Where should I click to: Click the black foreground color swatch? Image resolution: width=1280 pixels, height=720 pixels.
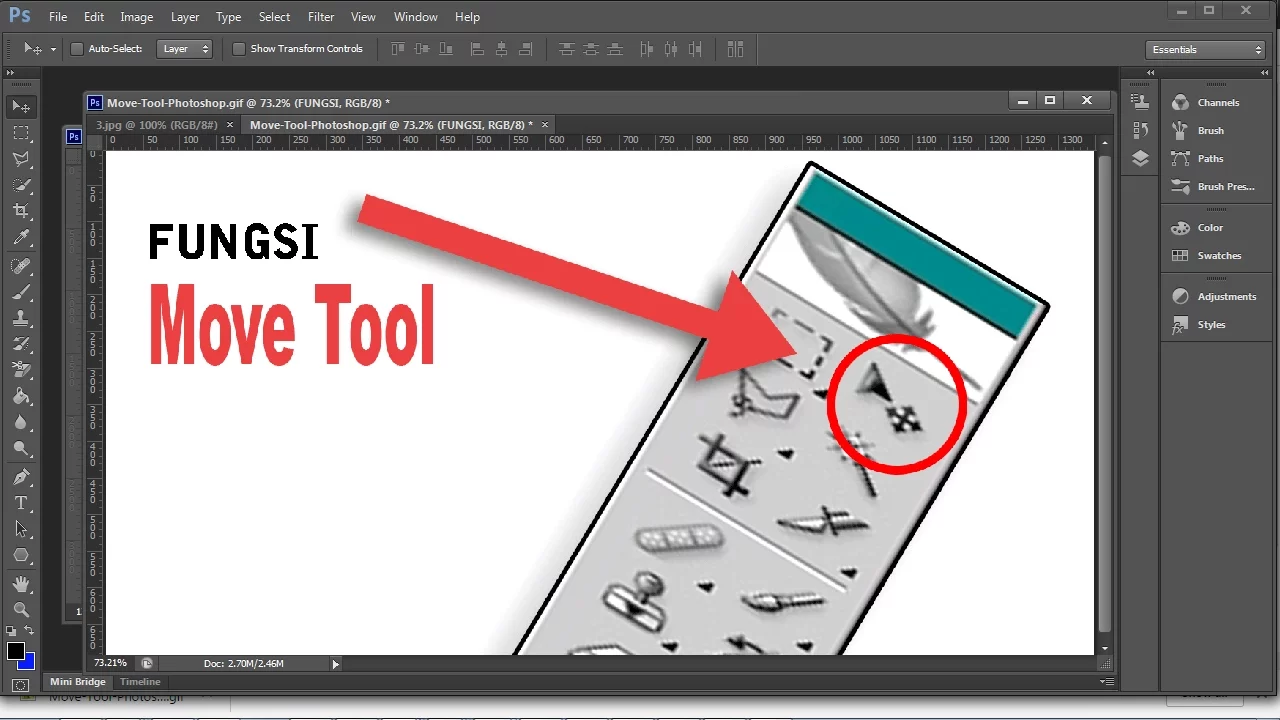pyautogui.click(x=14, y=651)
